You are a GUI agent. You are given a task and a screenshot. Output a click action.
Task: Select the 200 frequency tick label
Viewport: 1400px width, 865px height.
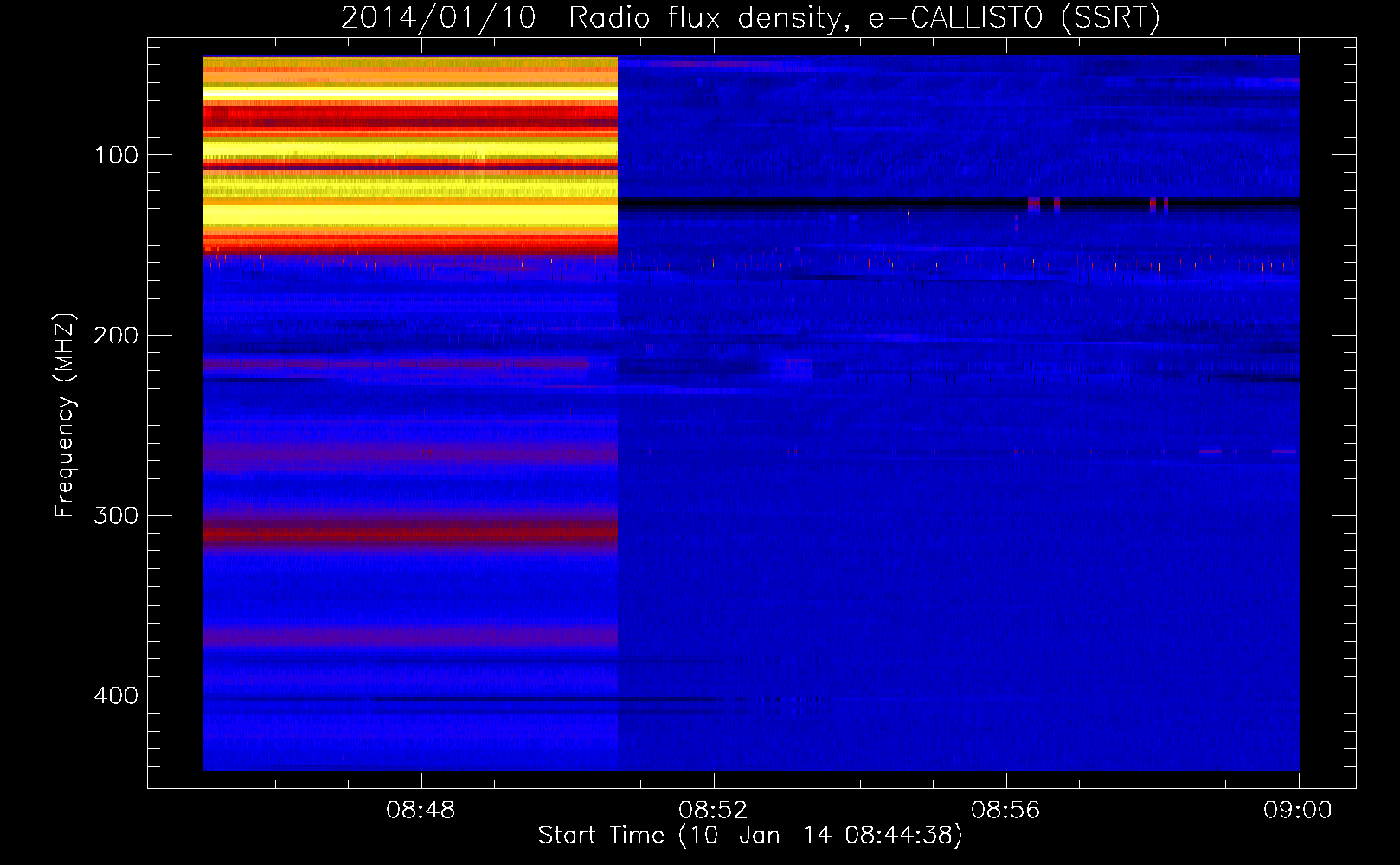point(116,335)
